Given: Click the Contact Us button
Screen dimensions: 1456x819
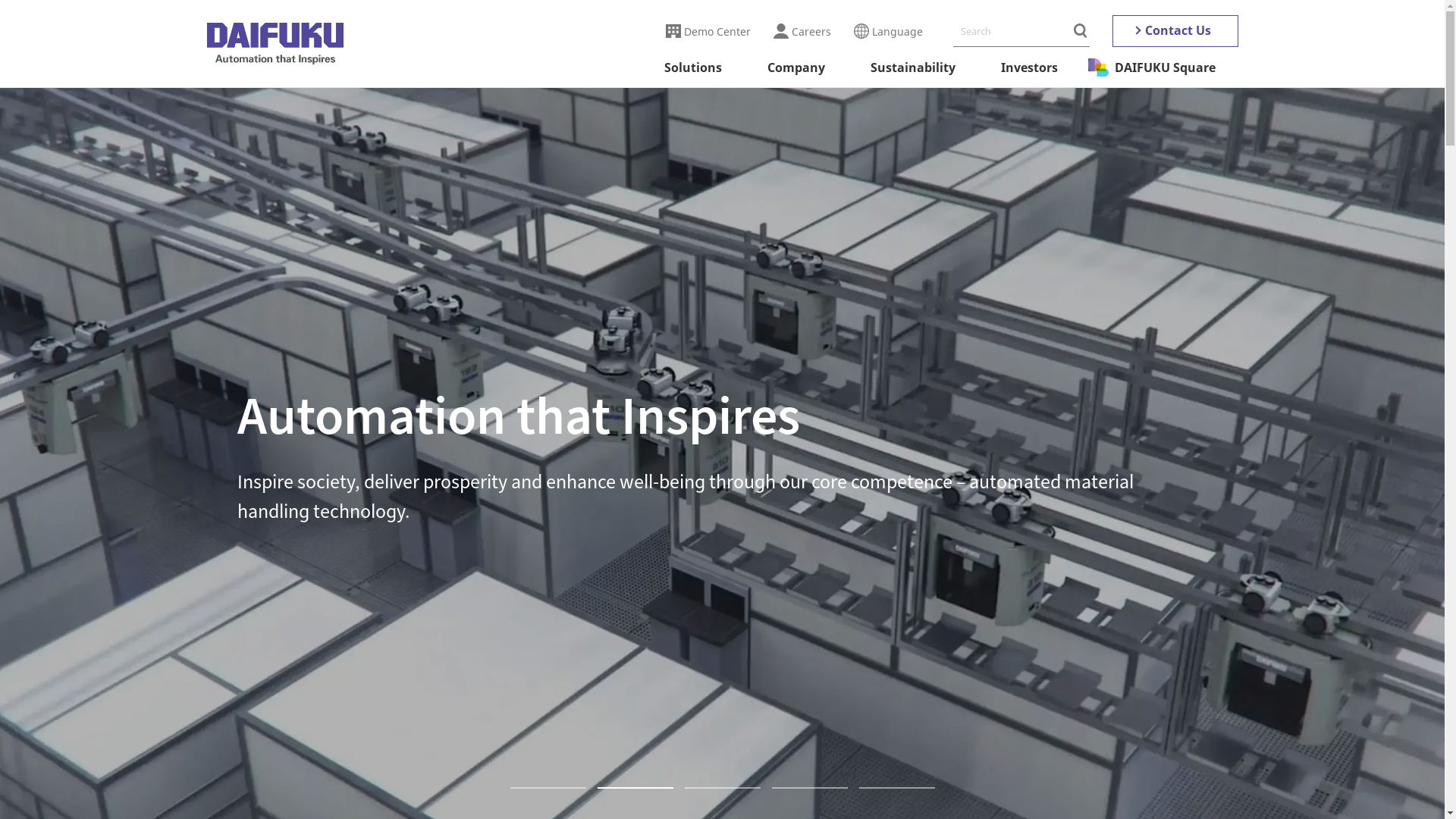Looking at the screenshot, I should point(1175,31).
